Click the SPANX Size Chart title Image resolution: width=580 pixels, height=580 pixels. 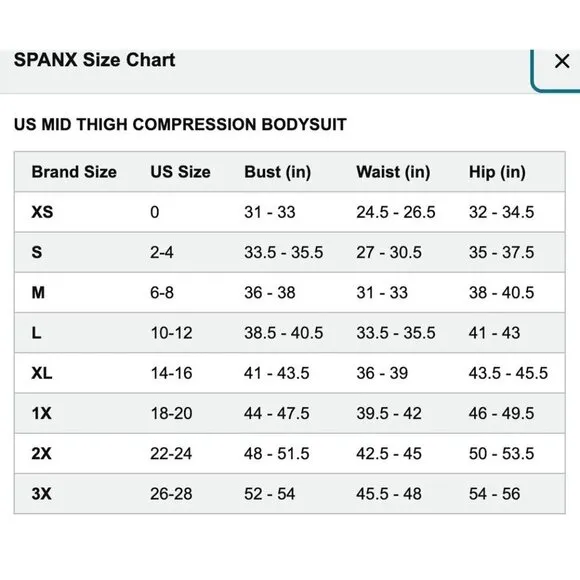(94, 60)
